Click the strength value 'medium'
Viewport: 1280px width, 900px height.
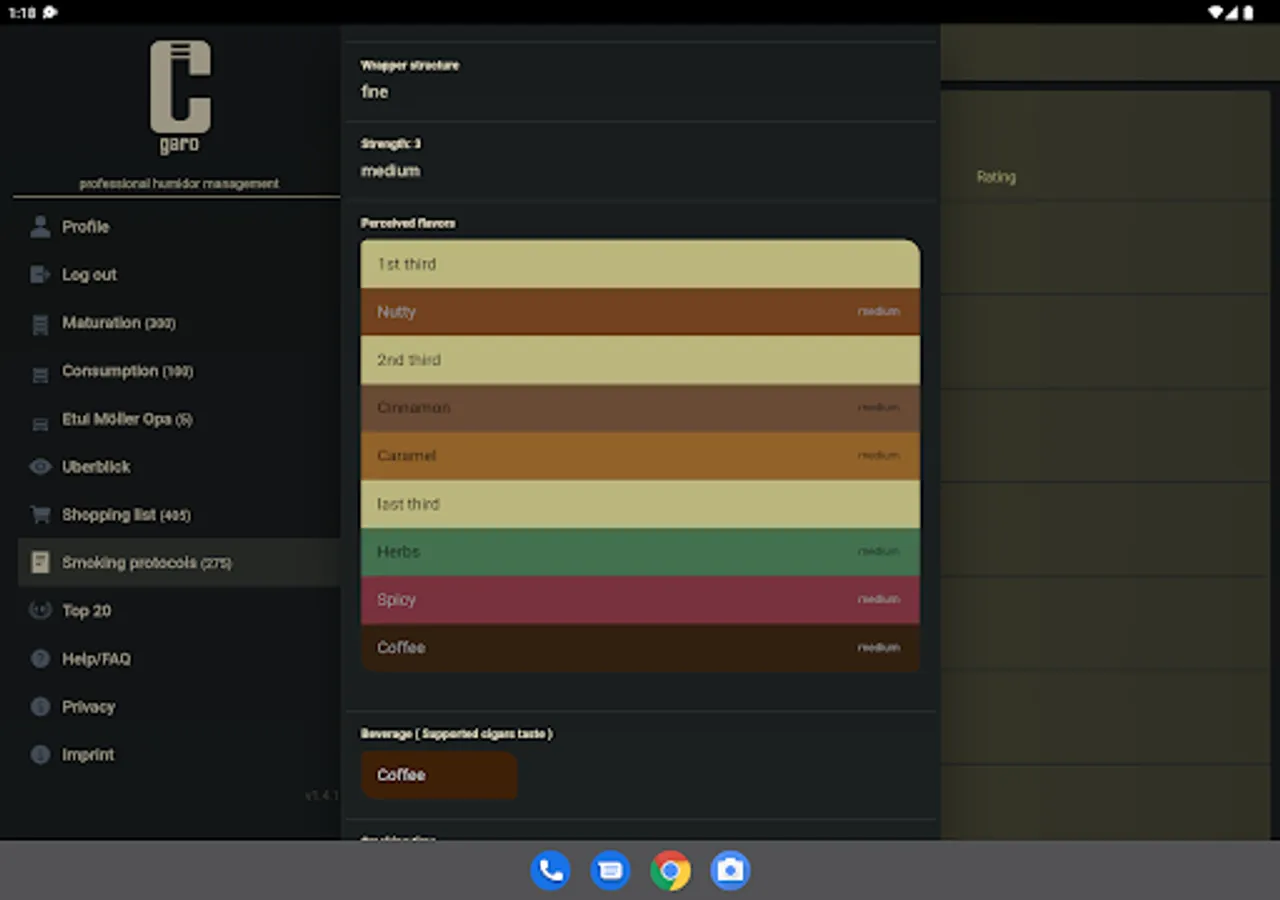tap(390, 171)
